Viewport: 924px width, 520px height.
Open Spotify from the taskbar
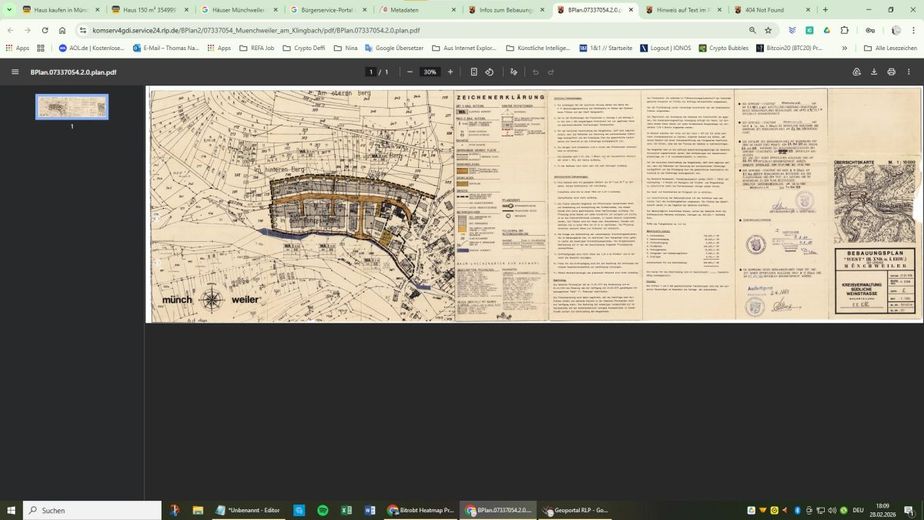point(322,510)
